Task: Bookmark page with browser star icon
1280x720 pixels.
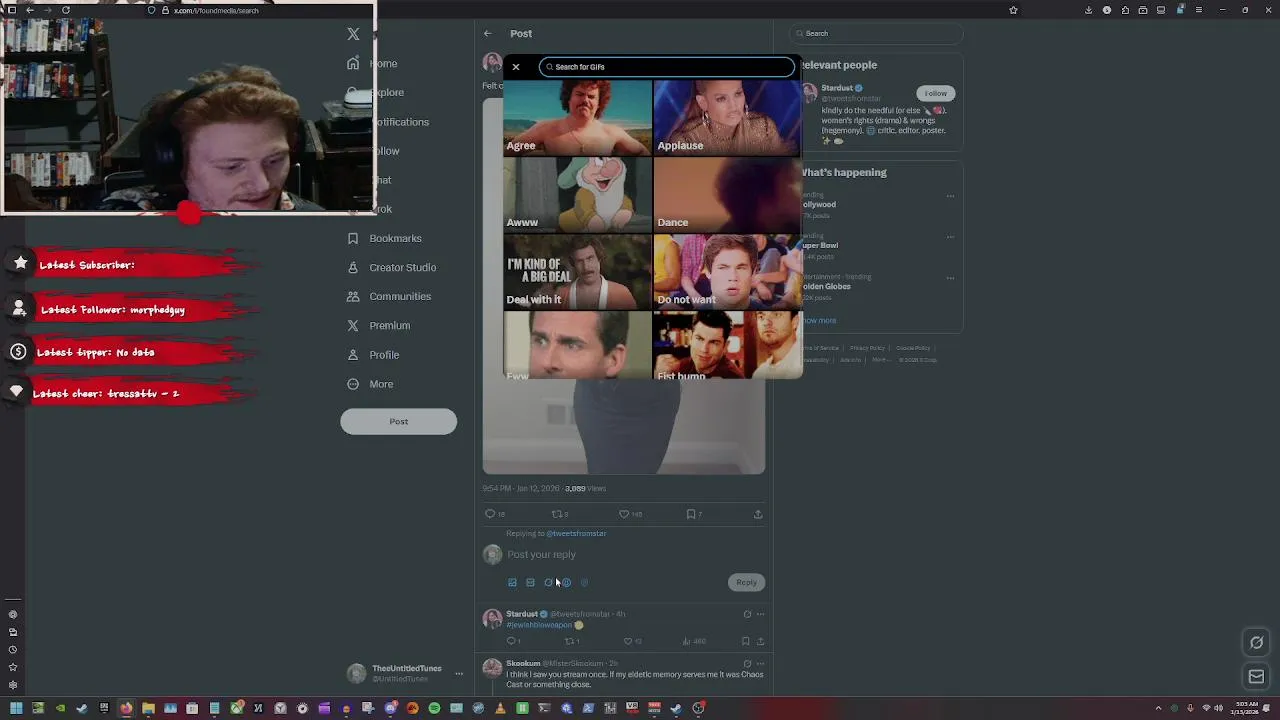Action: click(x=1013, y=10)
